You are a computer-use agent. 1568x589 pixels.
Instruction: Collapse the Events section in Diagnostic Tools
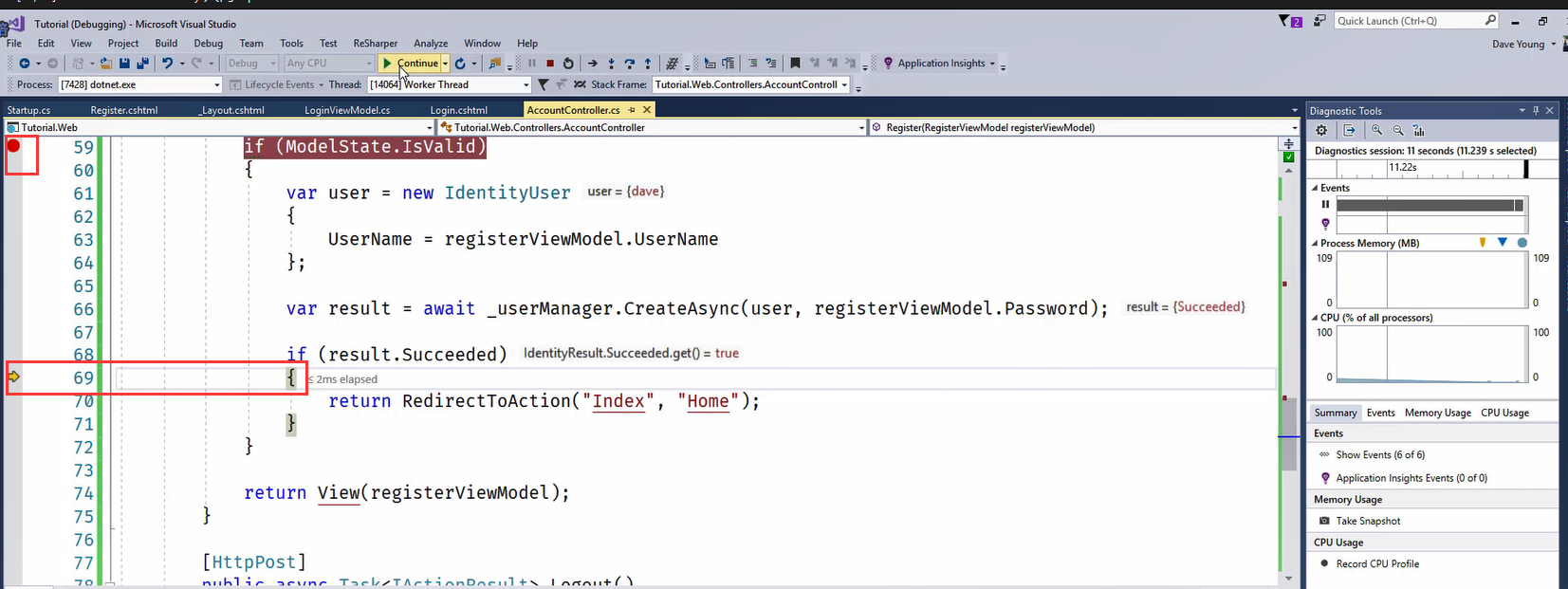[x=1315, y=188]
